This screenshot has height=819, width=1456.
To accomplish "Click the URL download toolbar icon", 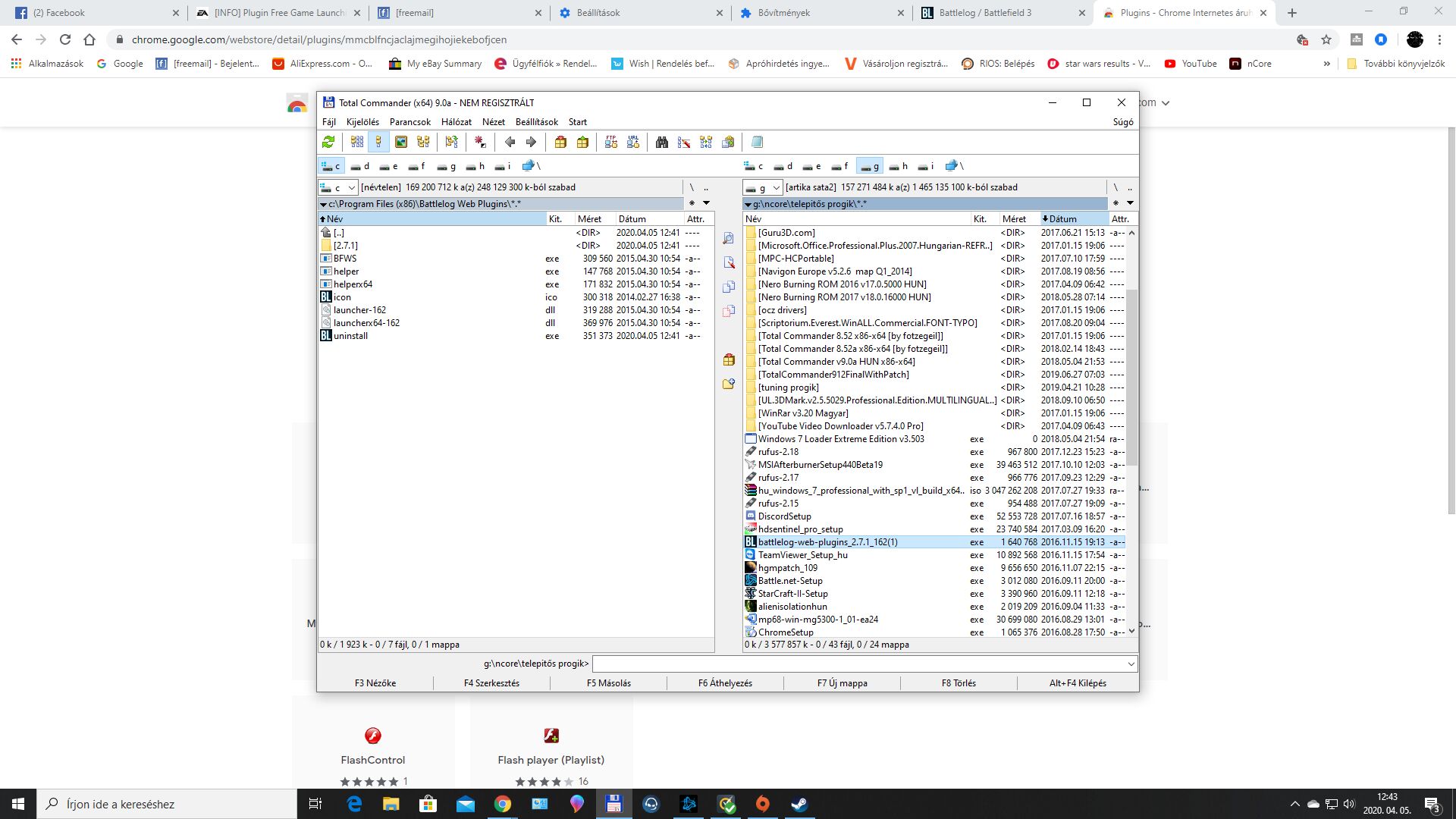I will tap(633, 142).
